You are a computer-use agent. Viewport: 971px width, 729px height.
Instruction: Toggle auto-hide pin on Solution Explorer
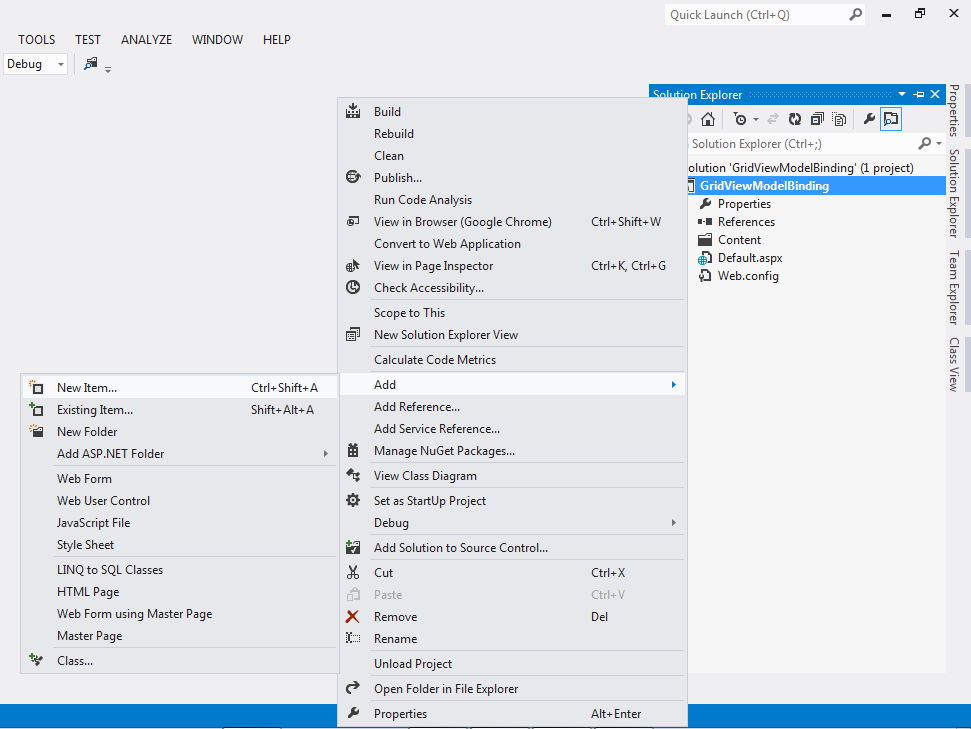pos(919,94)
